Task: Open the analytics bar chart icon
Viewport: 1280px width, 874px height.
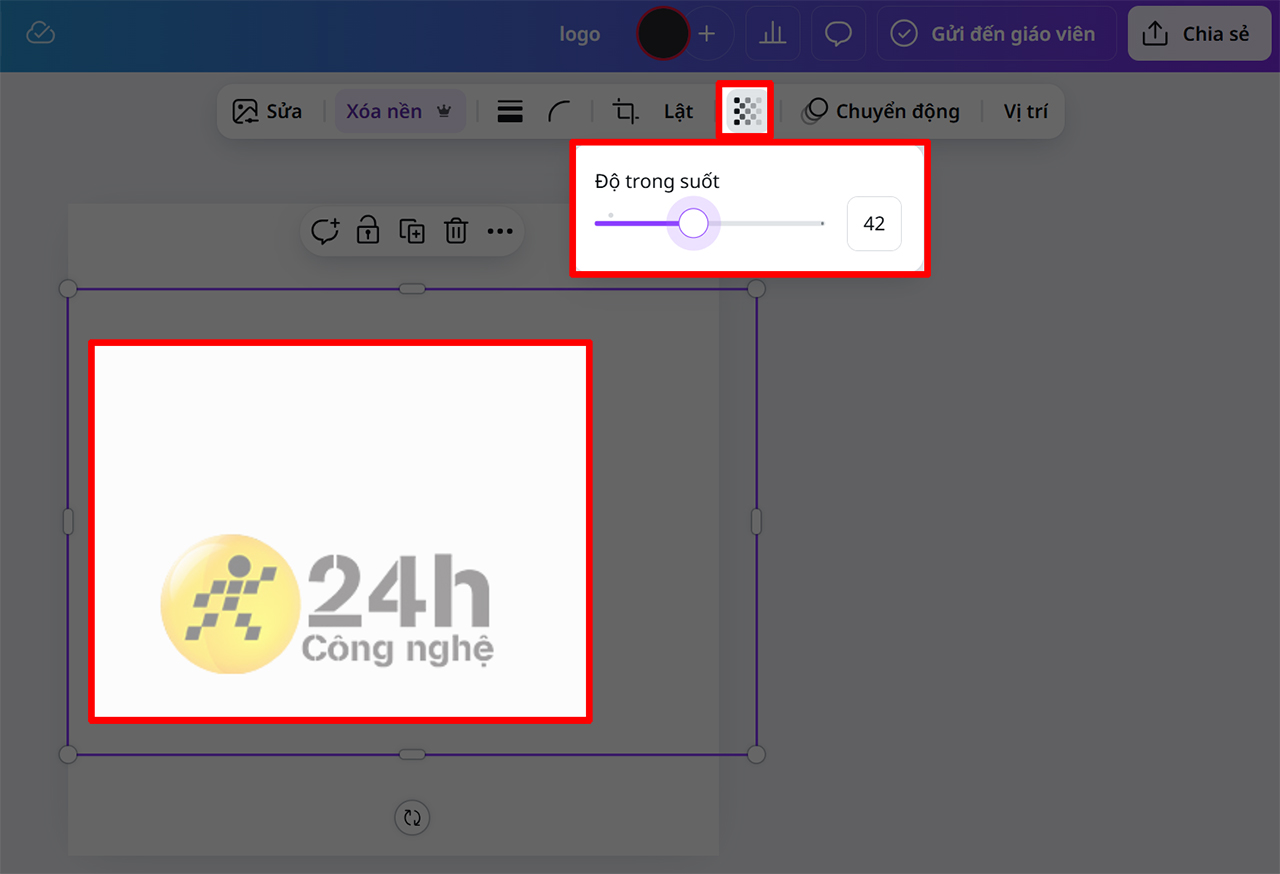Action: tap(772, 34)
